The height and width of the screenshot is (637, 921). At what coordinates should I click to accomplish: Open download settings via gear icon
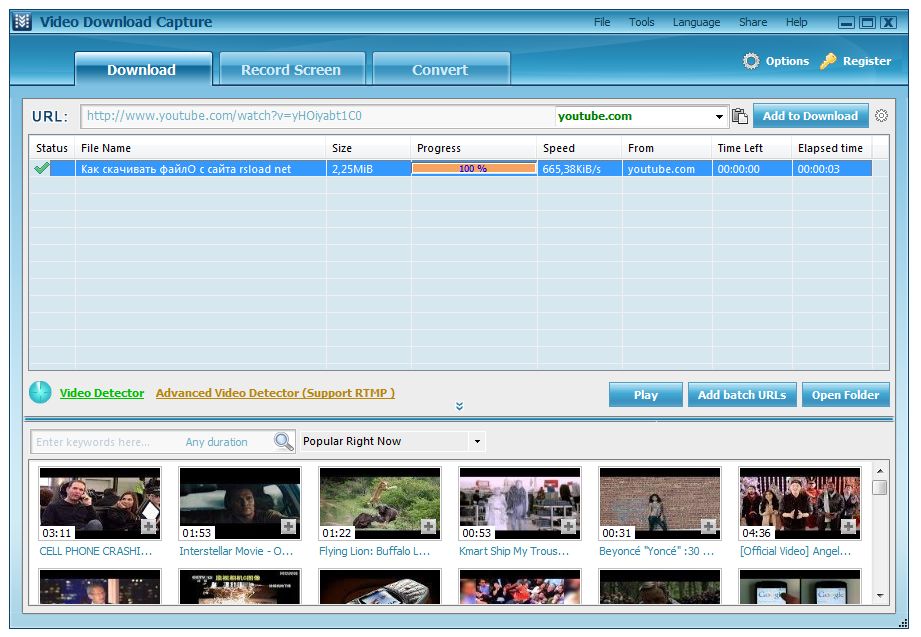(881, 116)
